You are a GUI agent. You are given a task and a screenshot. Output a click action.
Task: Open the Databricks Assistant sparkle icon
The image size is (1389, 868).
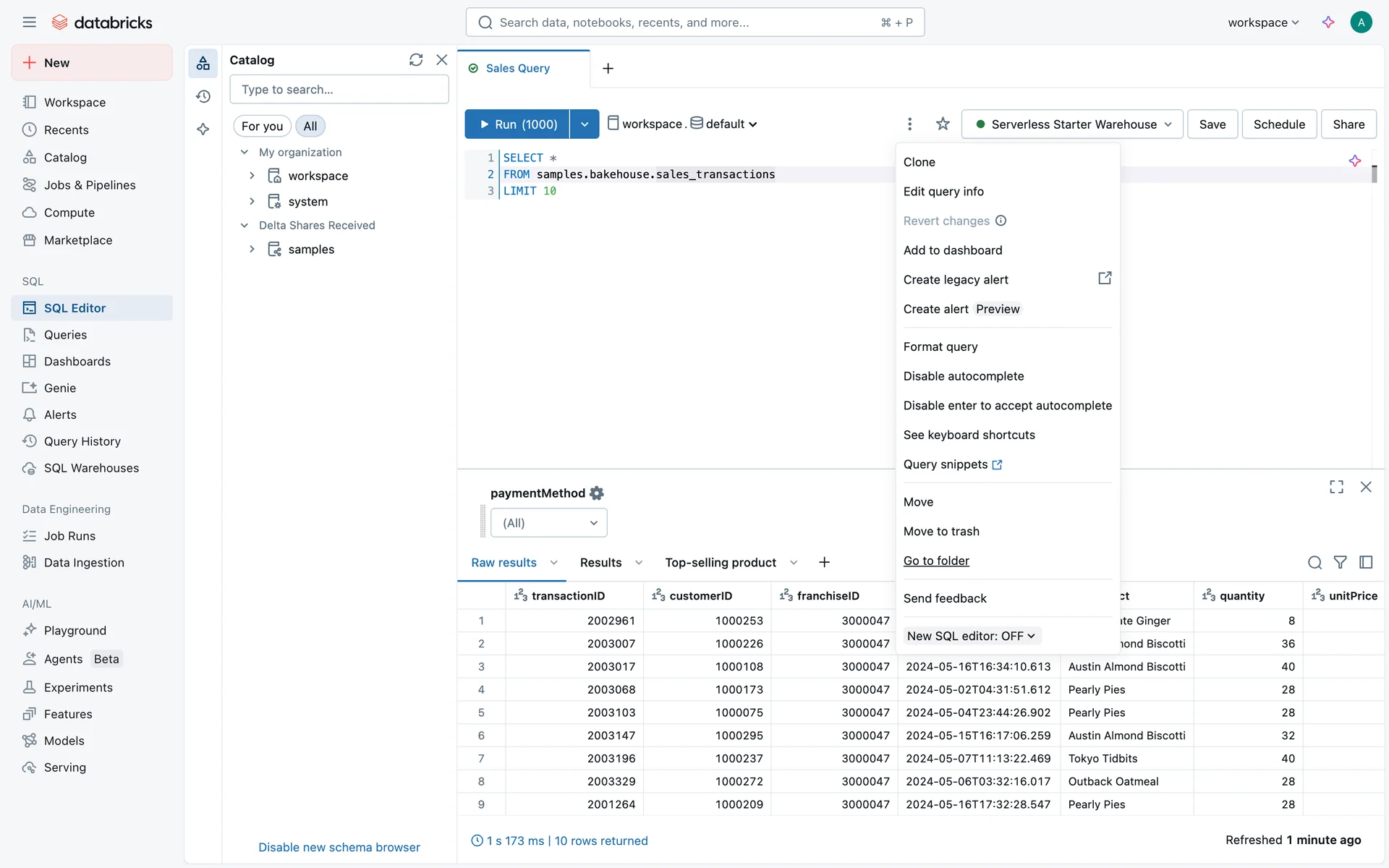pos(1328,22)
